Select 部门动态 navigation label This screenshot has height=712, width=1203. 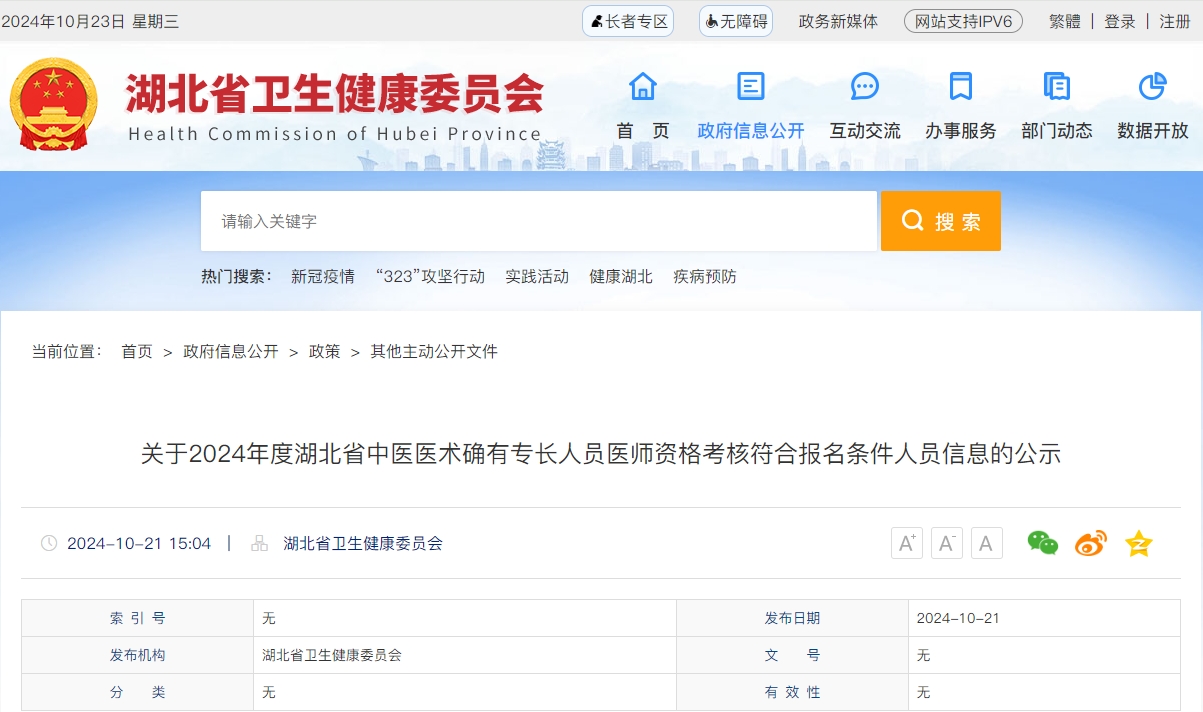click(x=1057, y=131)
